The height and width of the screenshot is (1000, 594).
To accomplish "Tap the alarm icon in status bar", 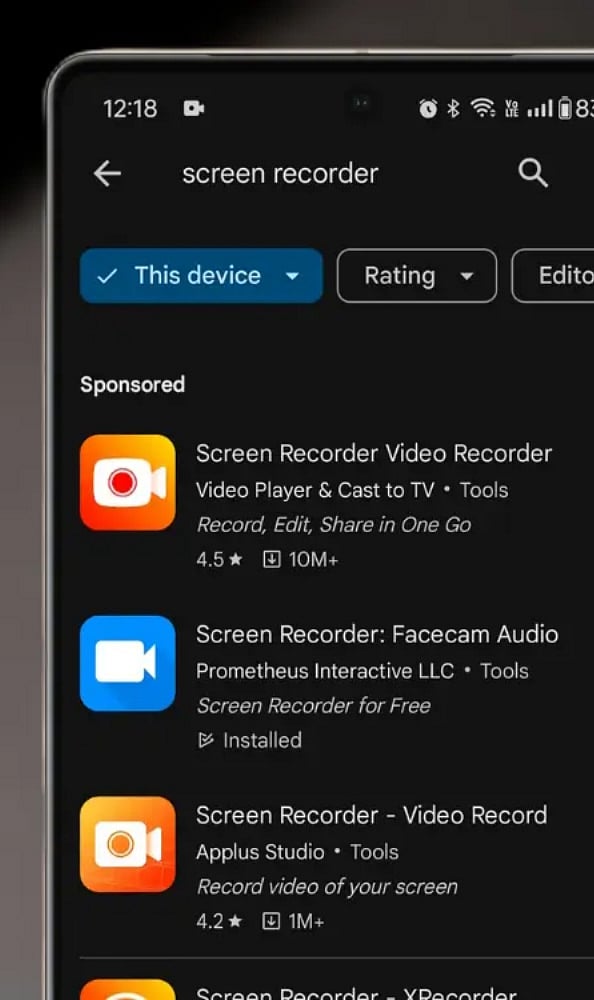I will [428, 109].
